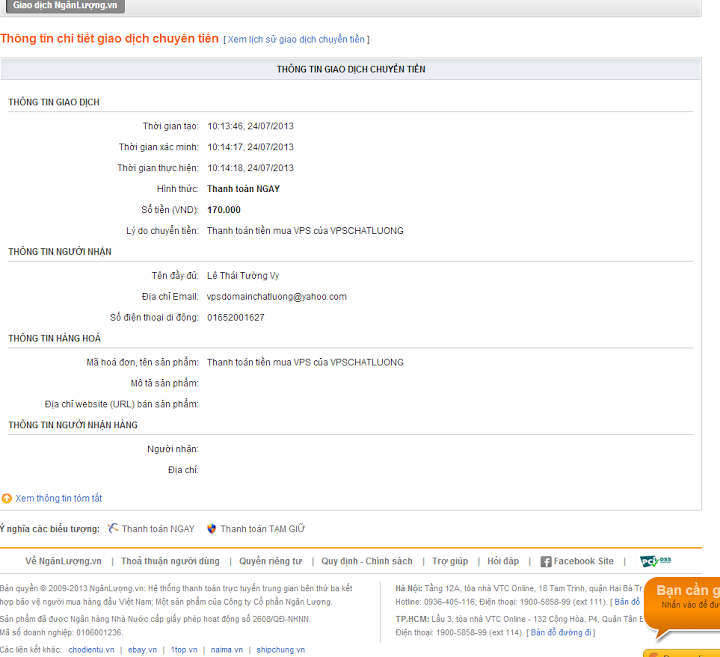Click THÔNG TIN NGƯỜI NHẬN HÀNG section heading
Screen dimensions: 720x657
pyautogui.click(x=73, y=425)
